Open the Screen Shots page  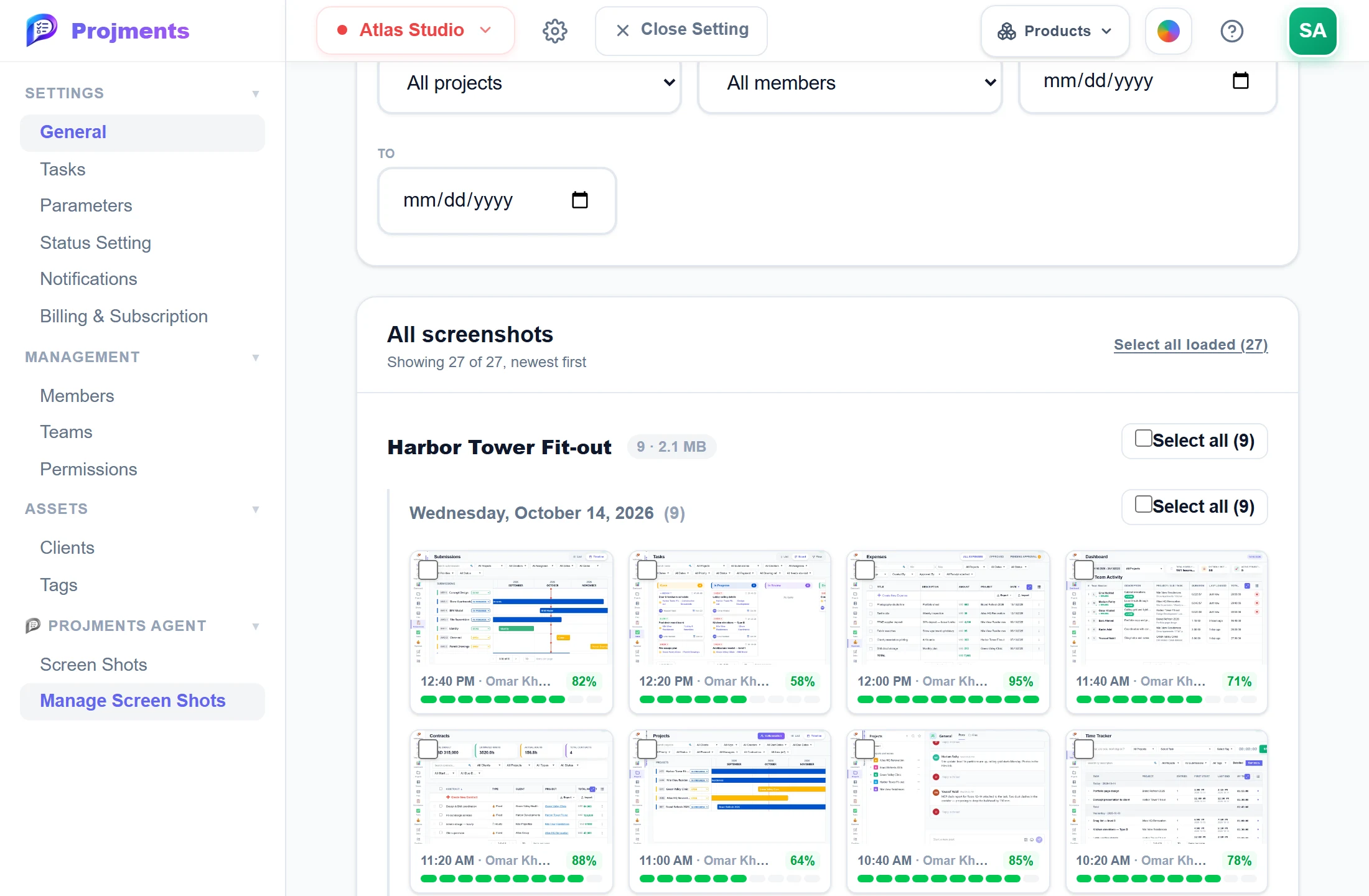[93, 665]
